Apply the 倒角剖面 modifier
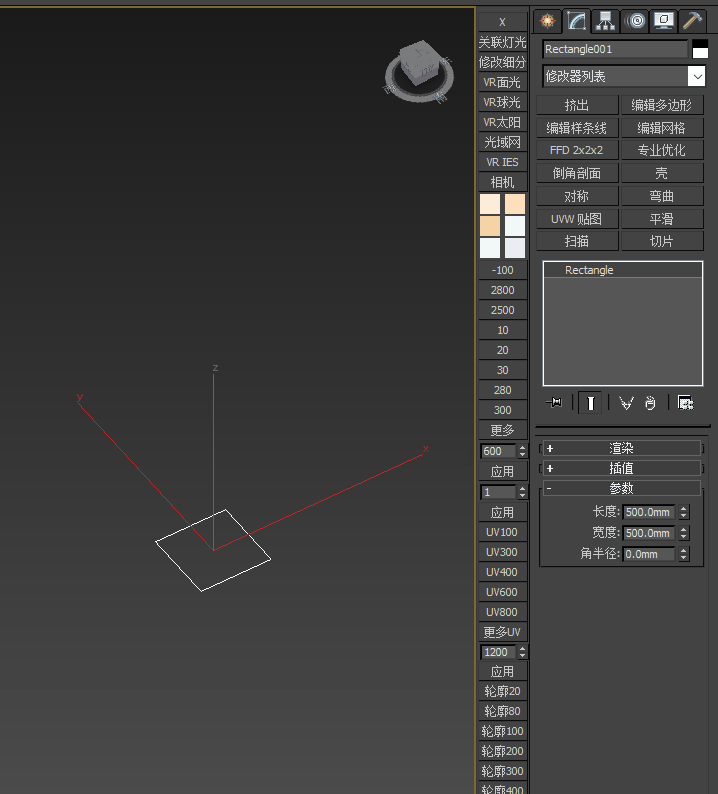This screenshot has height=794, width=718. pos(577,173)
